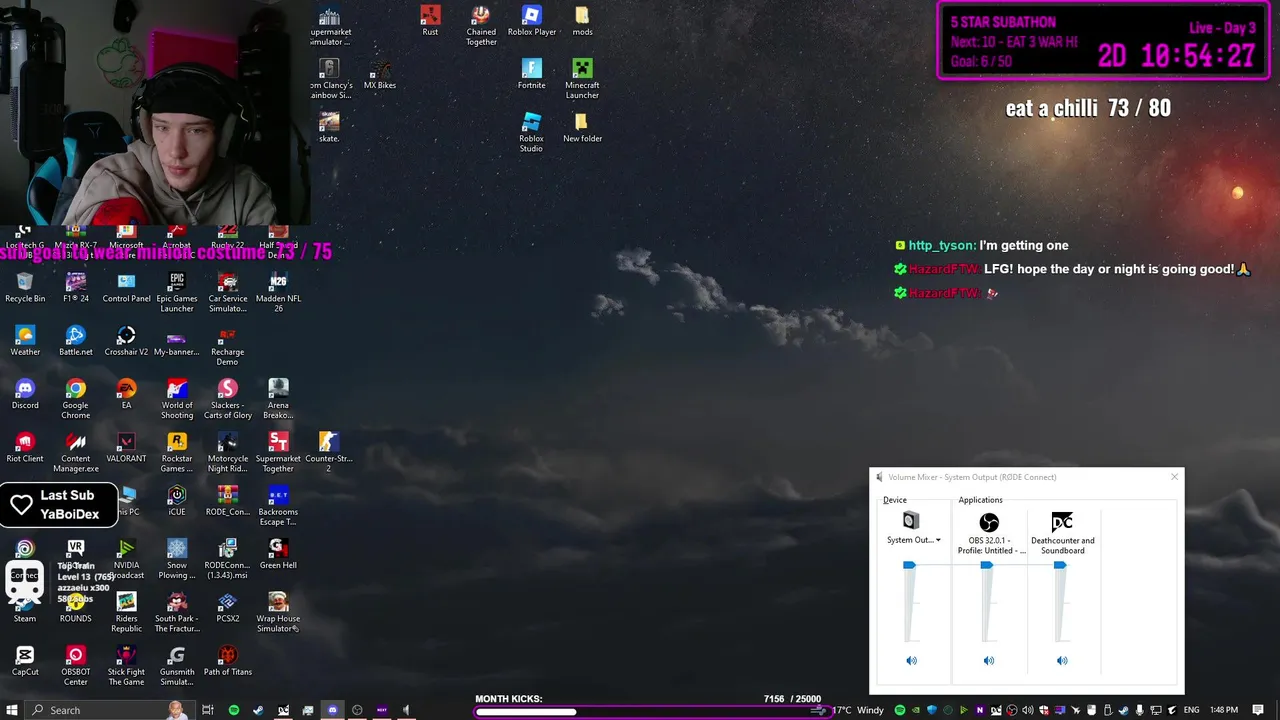Select the Gunsmith Simulator shortcut
This screenshot has height=720, width=1280.
(177, 665)
